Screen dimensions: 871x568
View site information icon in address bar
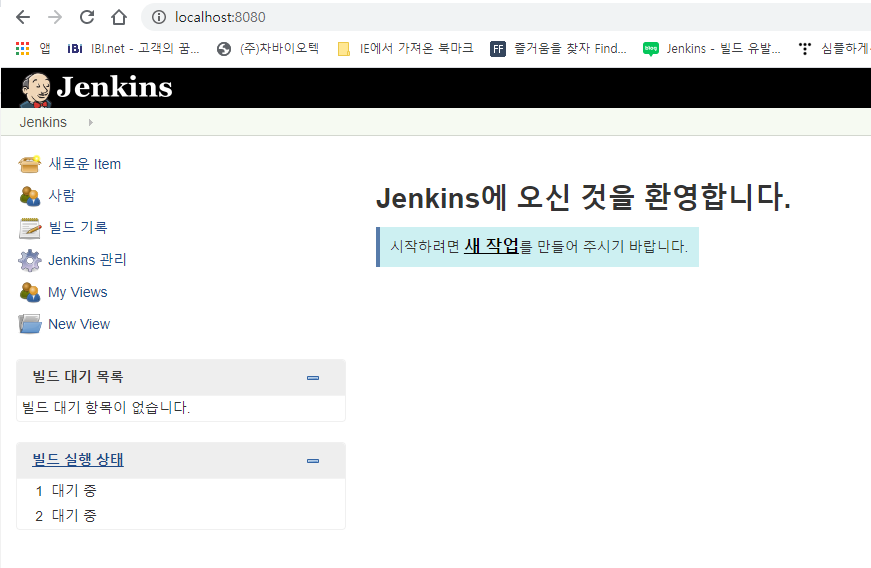click(159, 17)
